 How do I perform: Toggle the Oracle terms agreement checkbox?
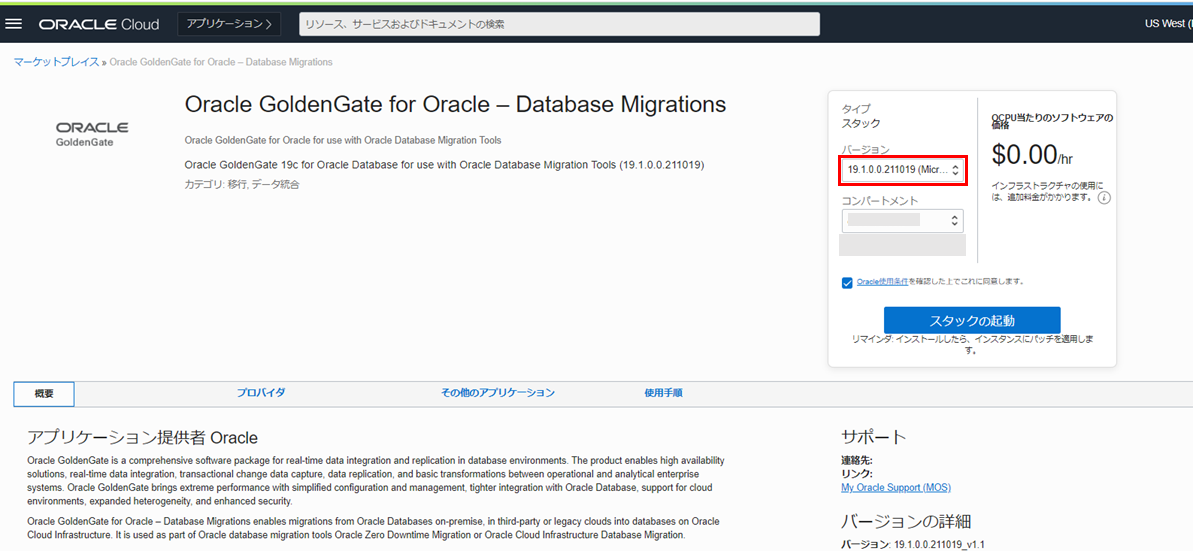pyautogui.click(x=847, y=283)
